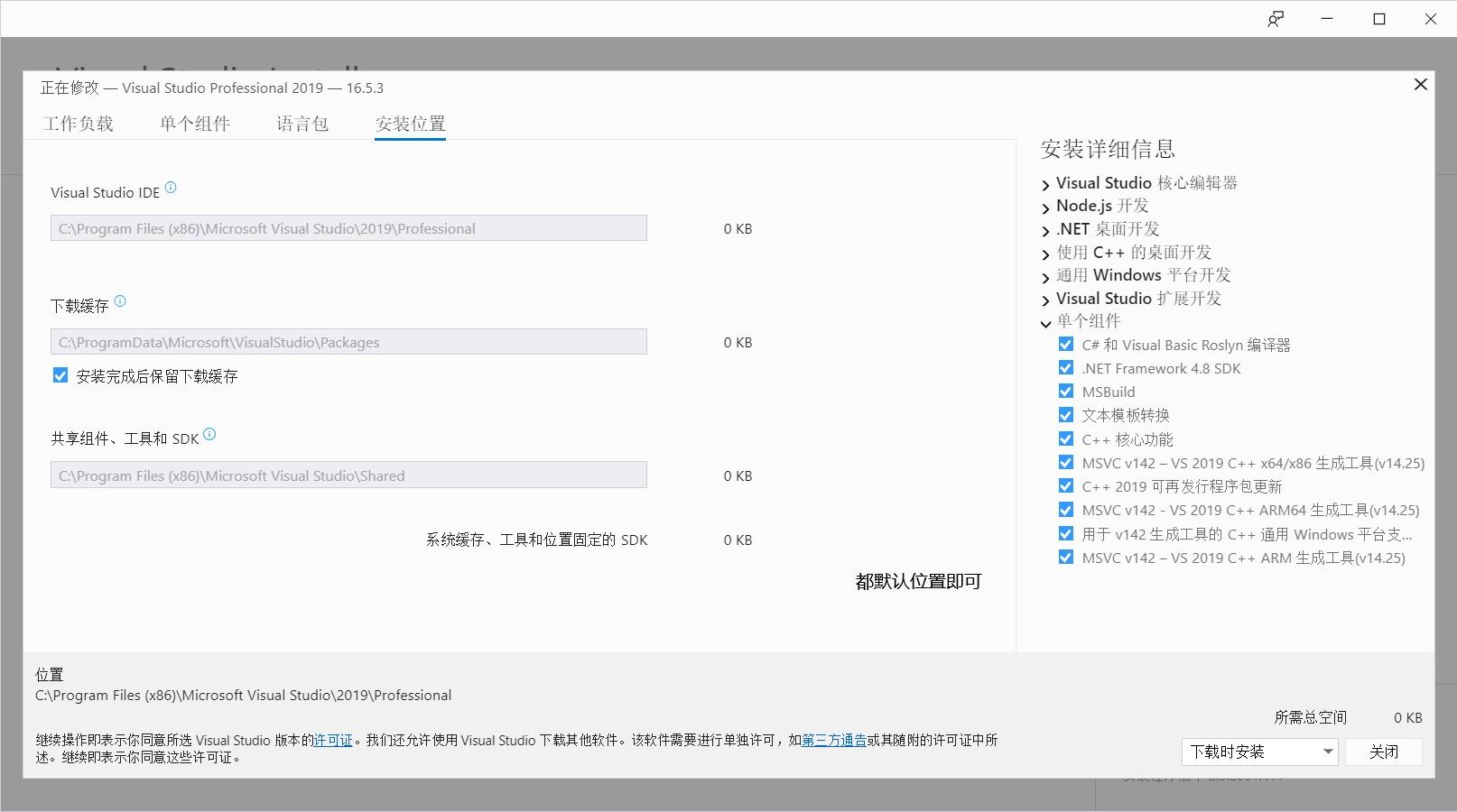
Task: Click the 位置 install path at the bottom
Action: click(244, 696)
